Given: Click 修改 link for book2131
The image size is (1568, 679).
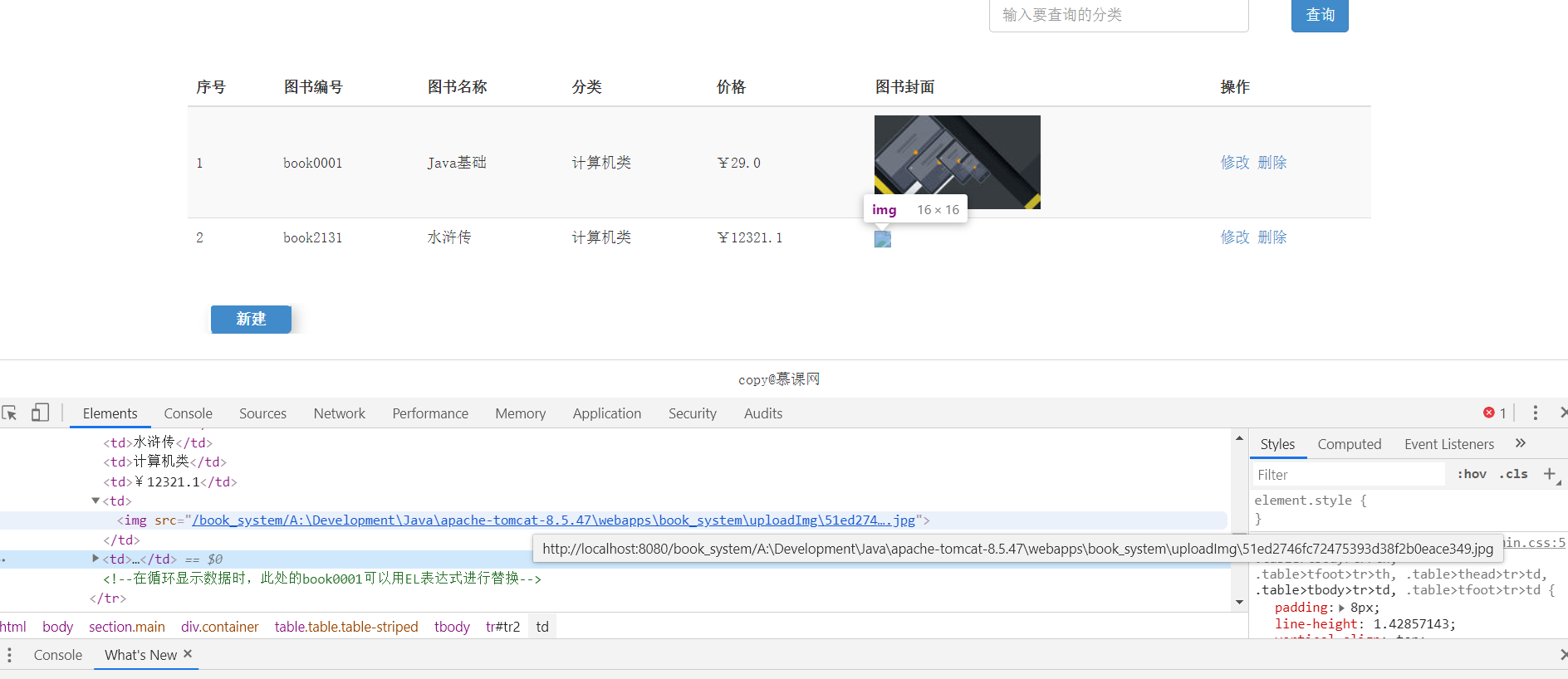Looking at the screenshot, I should pos(1235,237).
